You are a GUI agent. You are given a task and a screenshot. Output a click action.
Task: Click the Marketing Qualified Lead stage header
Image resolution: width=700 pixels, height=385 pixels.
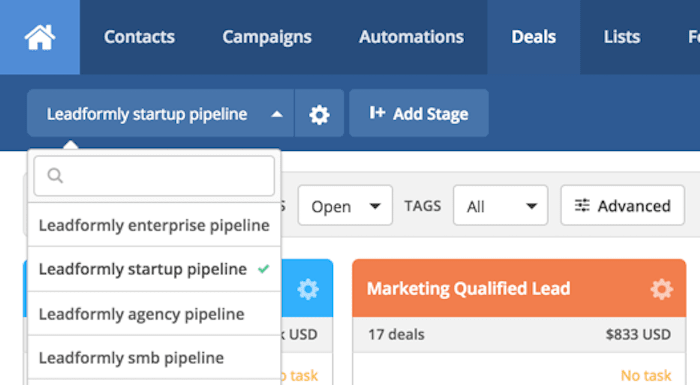pos(519,288)
